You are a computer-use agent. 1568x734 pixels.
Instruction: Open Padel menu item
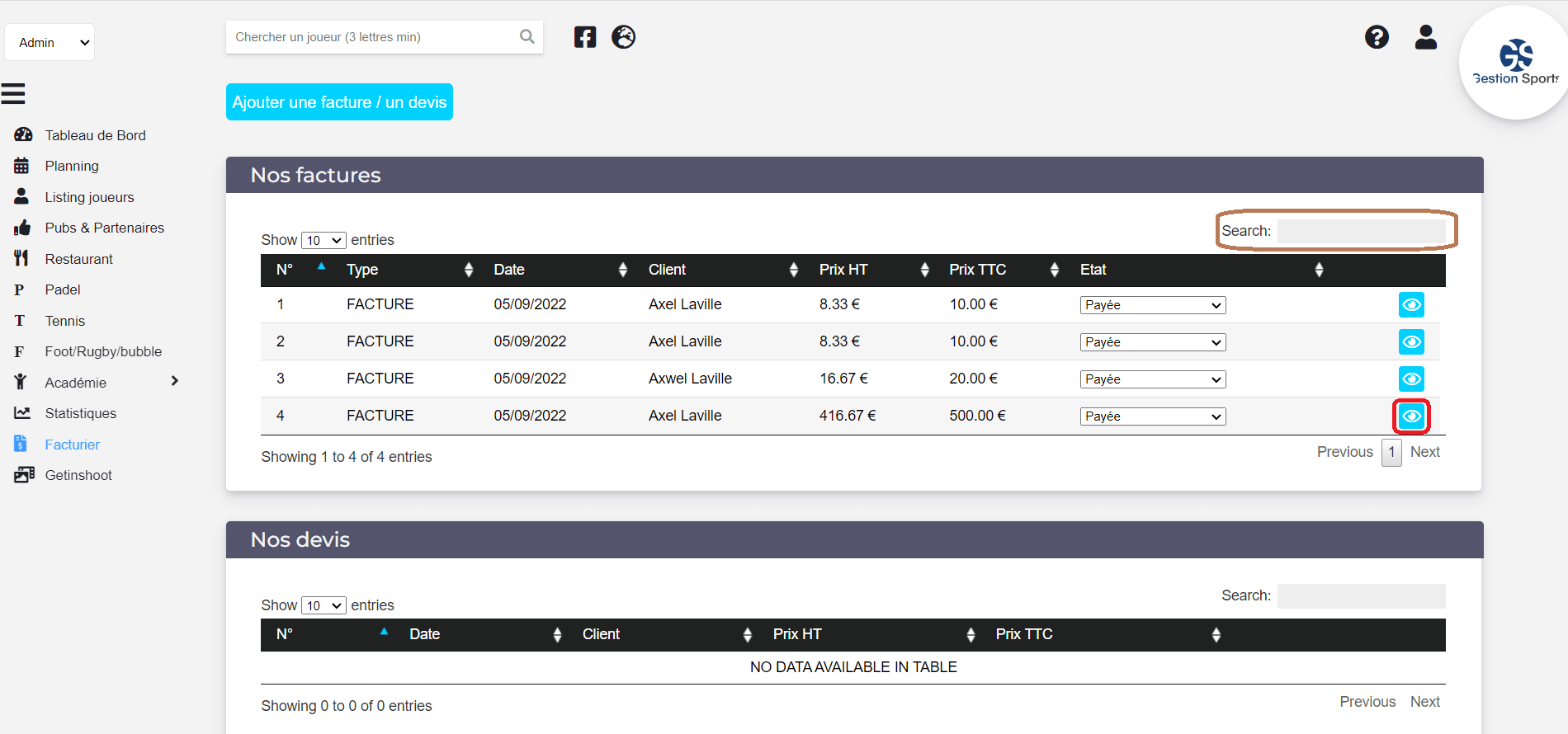pos(63,289)
